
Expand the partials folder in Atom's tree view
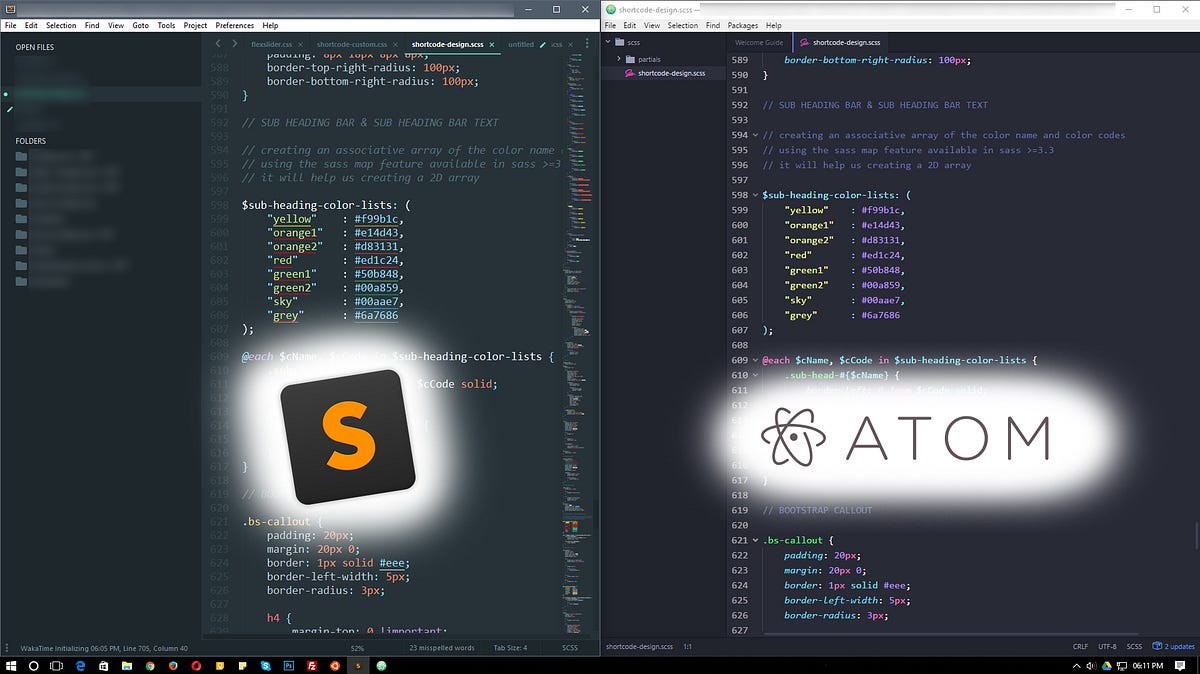point(619,60)
